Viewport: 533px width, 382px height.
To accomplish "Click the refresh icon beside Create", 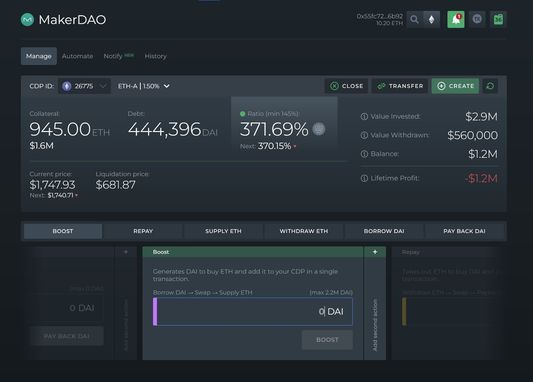I will point(490,86).
